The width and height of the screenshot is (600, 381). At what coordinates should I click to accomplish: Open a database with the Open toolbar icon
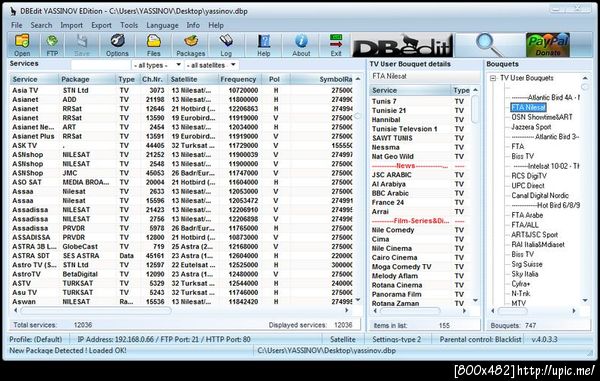pos(22,45)
